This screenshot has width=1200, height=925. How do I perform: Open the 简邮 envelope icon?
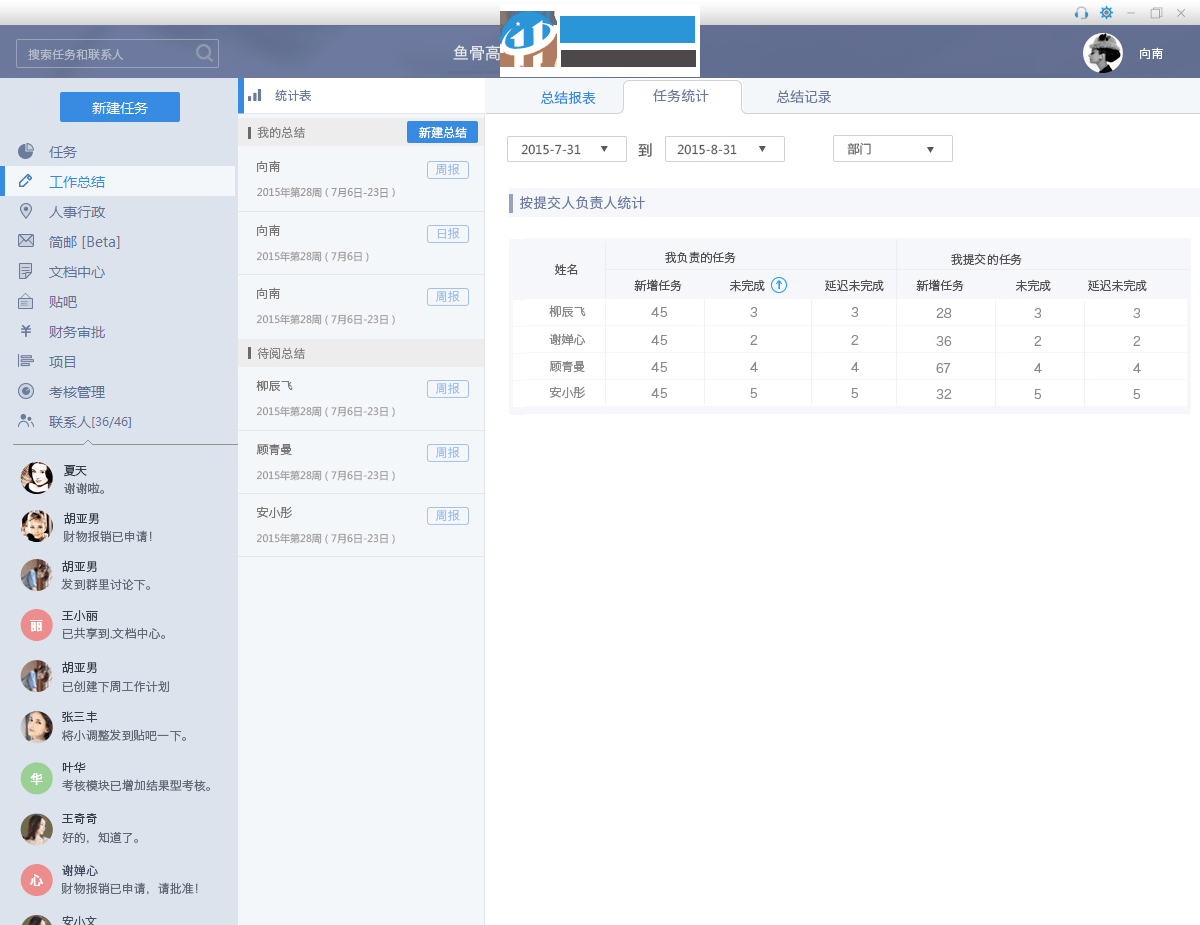point(26,241)
